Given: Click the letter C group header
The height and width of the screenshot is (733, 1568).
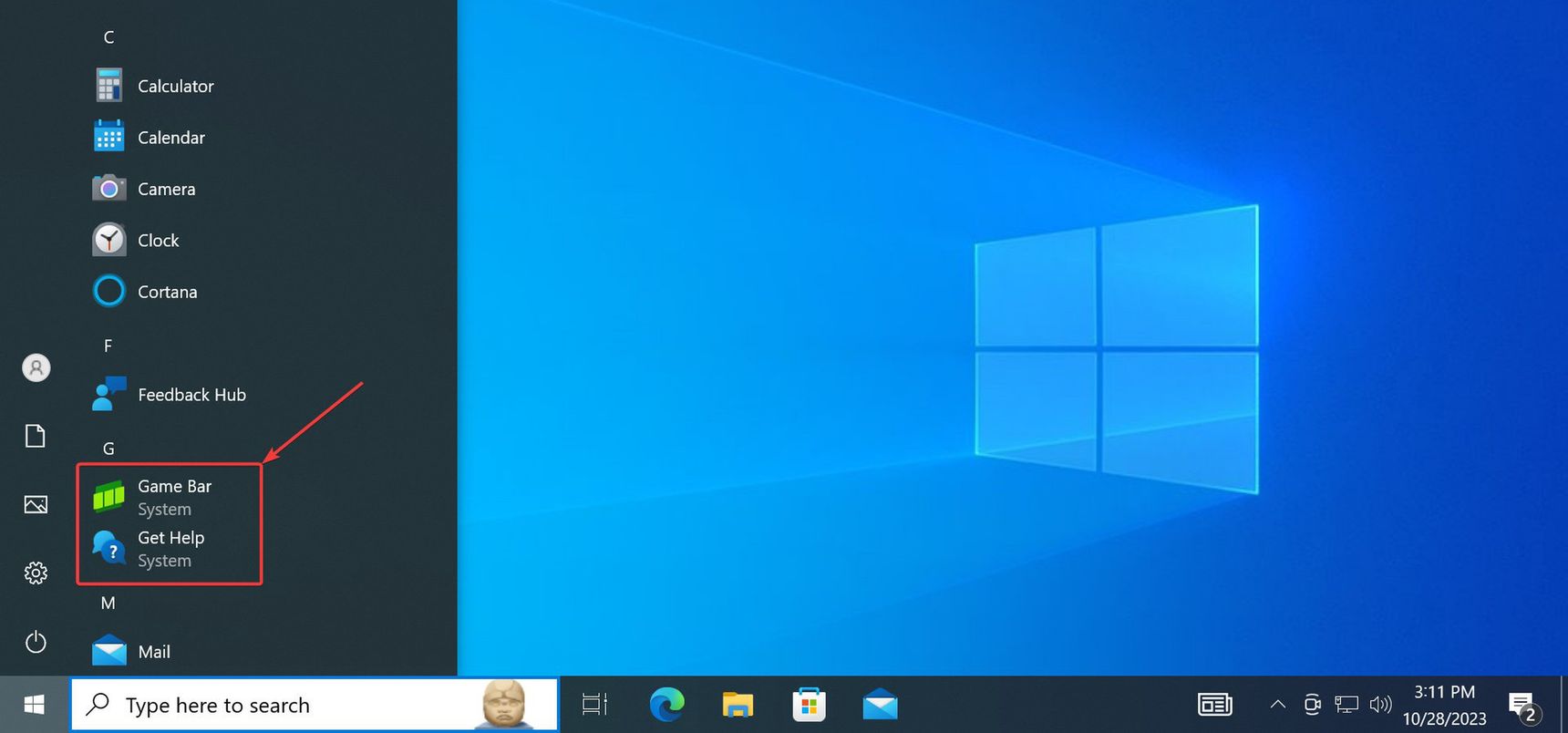Looking at the screenshot, I should coord(108,37).
